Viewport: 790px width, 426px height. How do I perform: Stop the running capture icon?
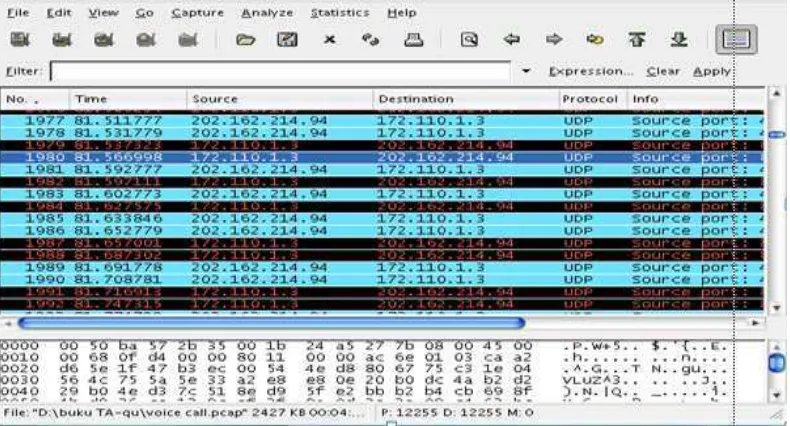click(146, 39)
